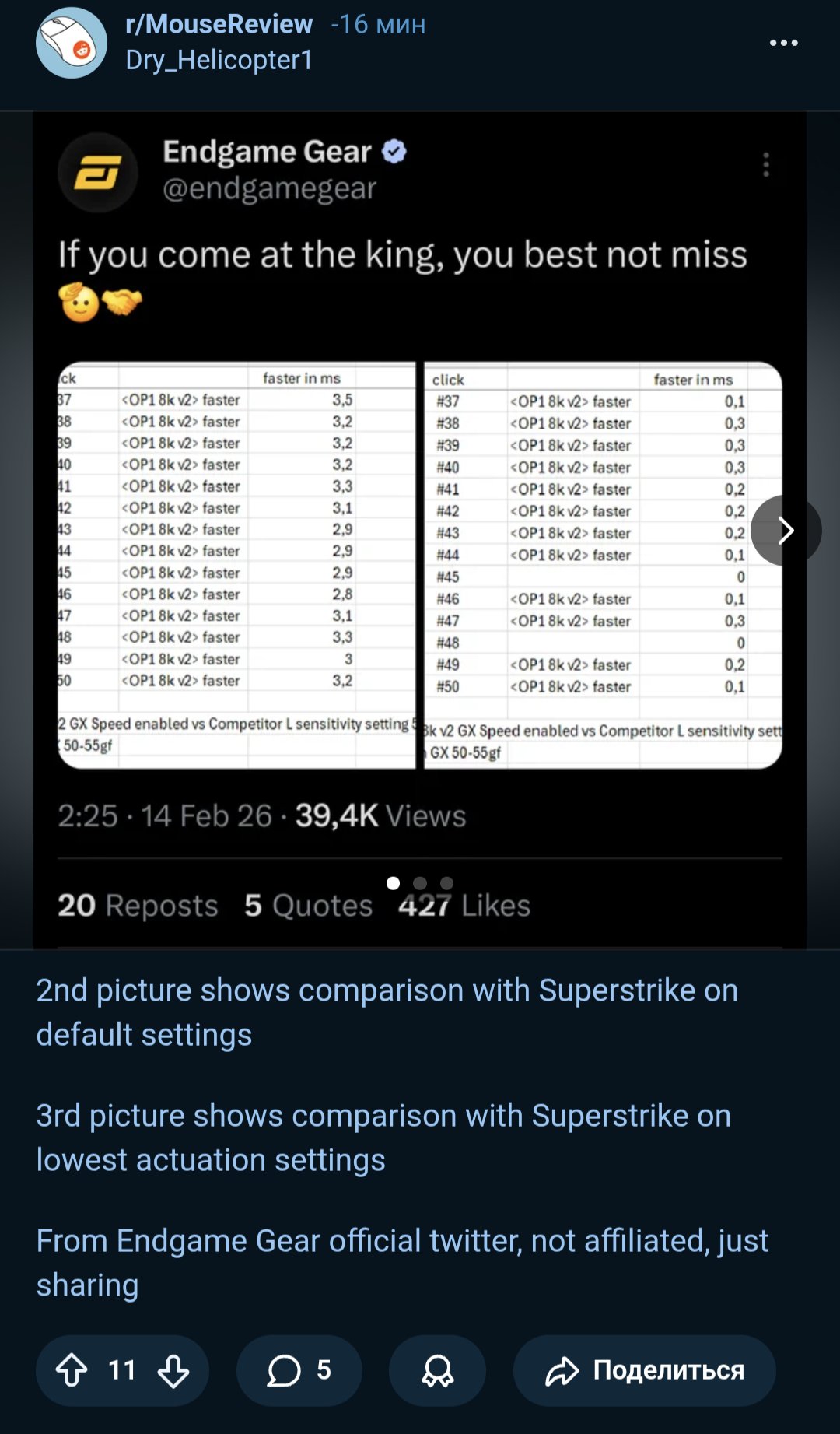This screenshot has width=840, height=1434.
Task: Open Dry_Helicopter1 user profile
Action: [x=219, y=60]
